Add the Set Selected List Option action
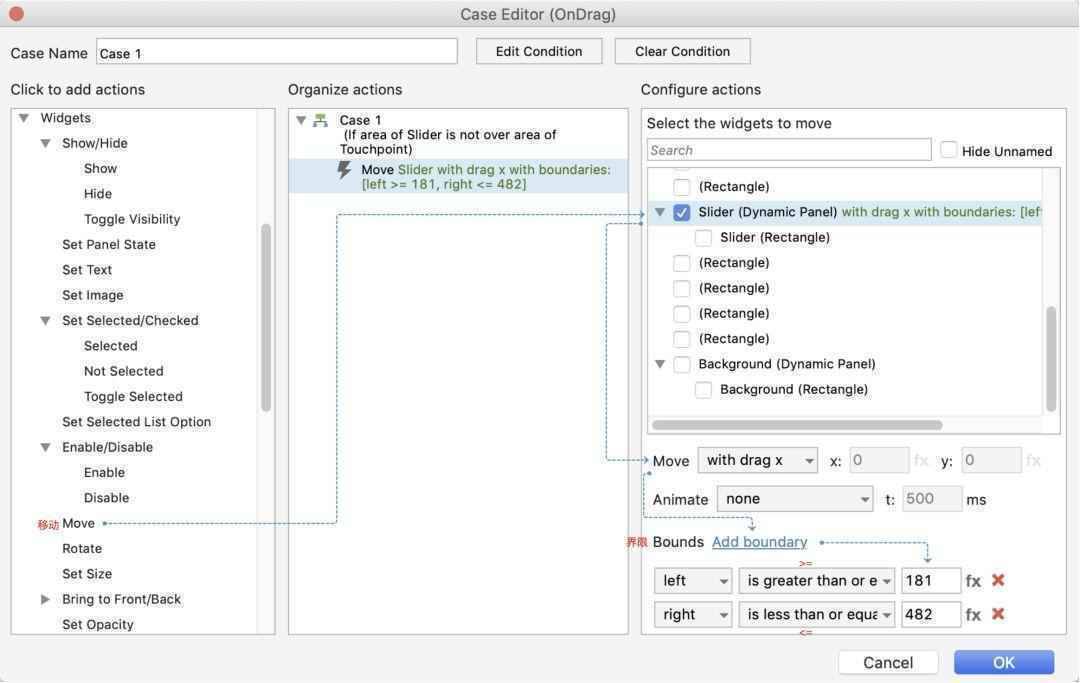The image size is (1080, 683). (x=136, y=422)
